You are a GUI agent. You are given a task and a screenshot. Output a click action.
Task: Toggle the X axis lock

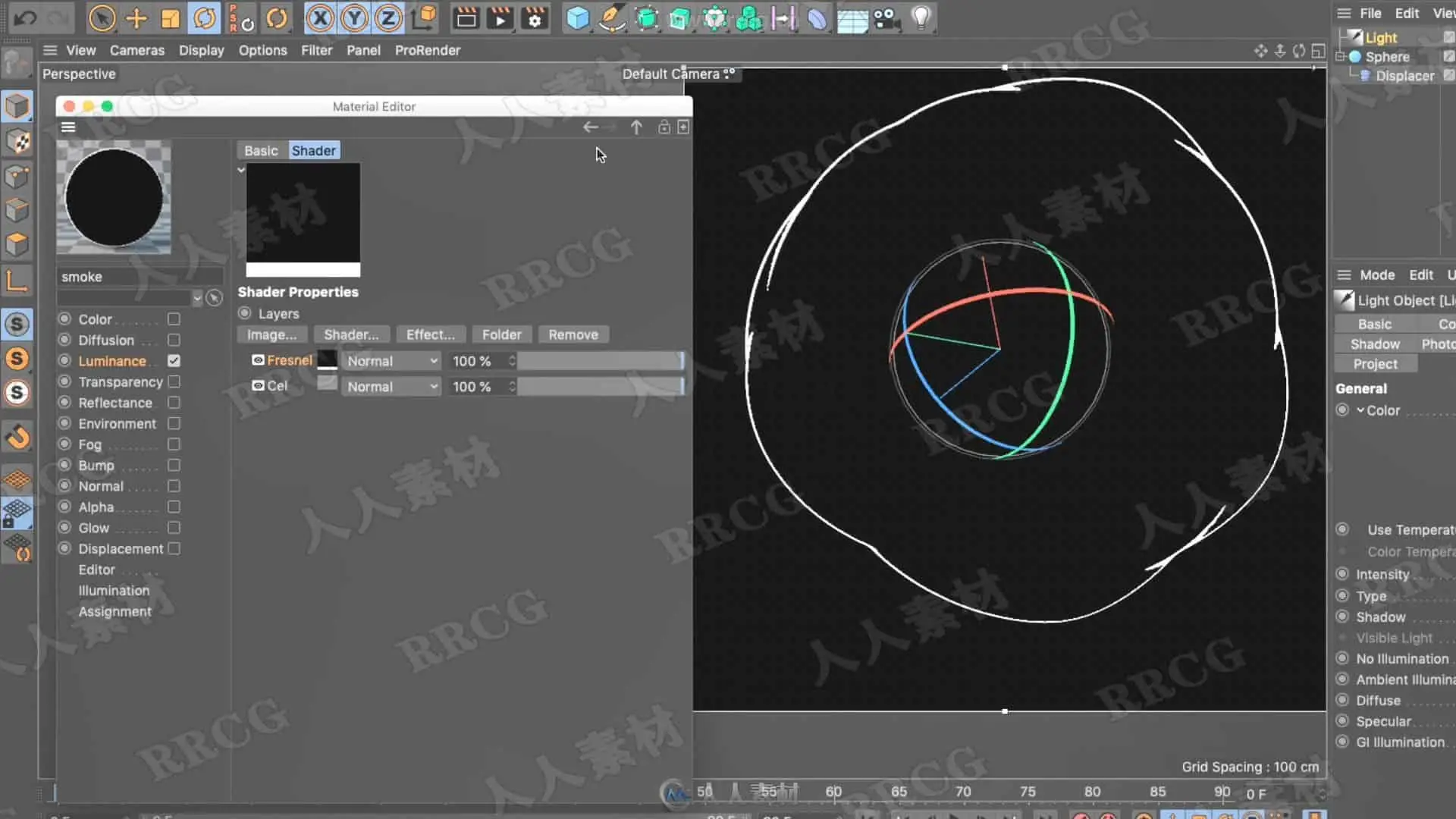320,18
